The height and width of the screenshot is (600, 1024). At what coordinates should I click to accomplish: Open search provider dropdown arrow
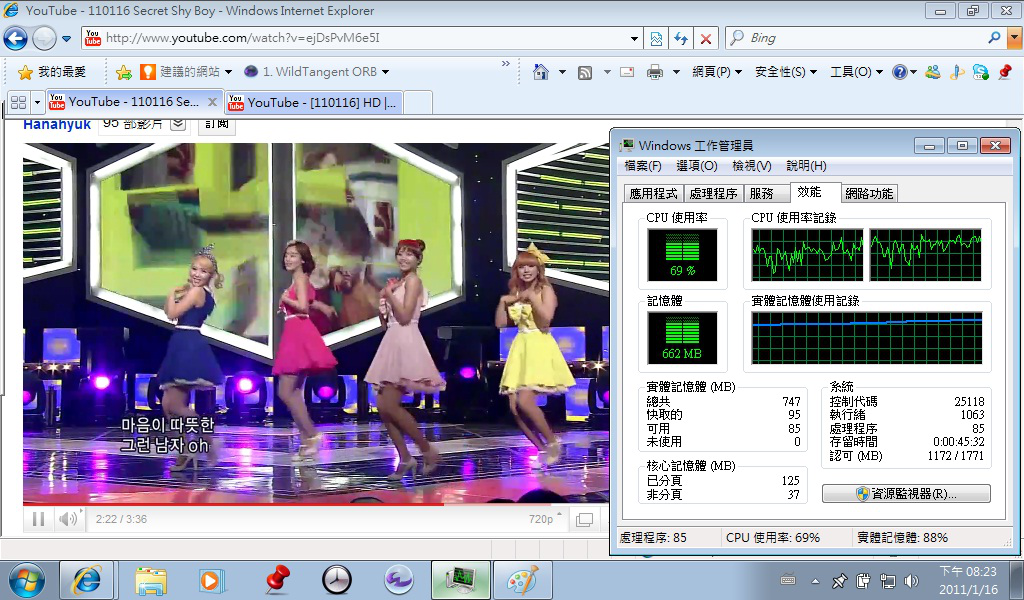pos(1014,38)
